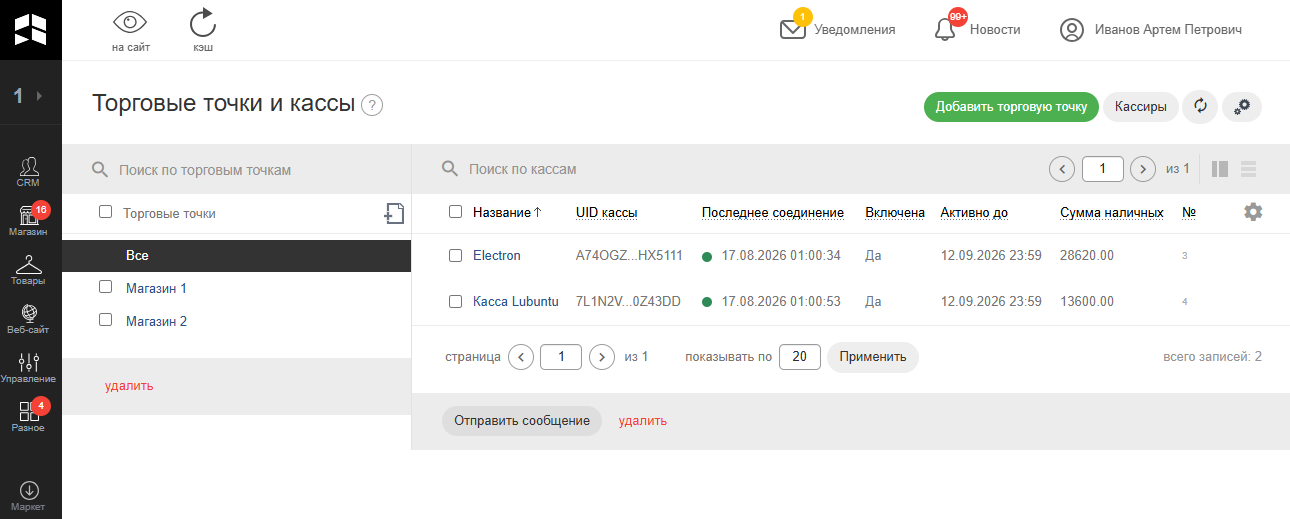
Task: Select all cash registers checkbox
Action: coord(455,211)
